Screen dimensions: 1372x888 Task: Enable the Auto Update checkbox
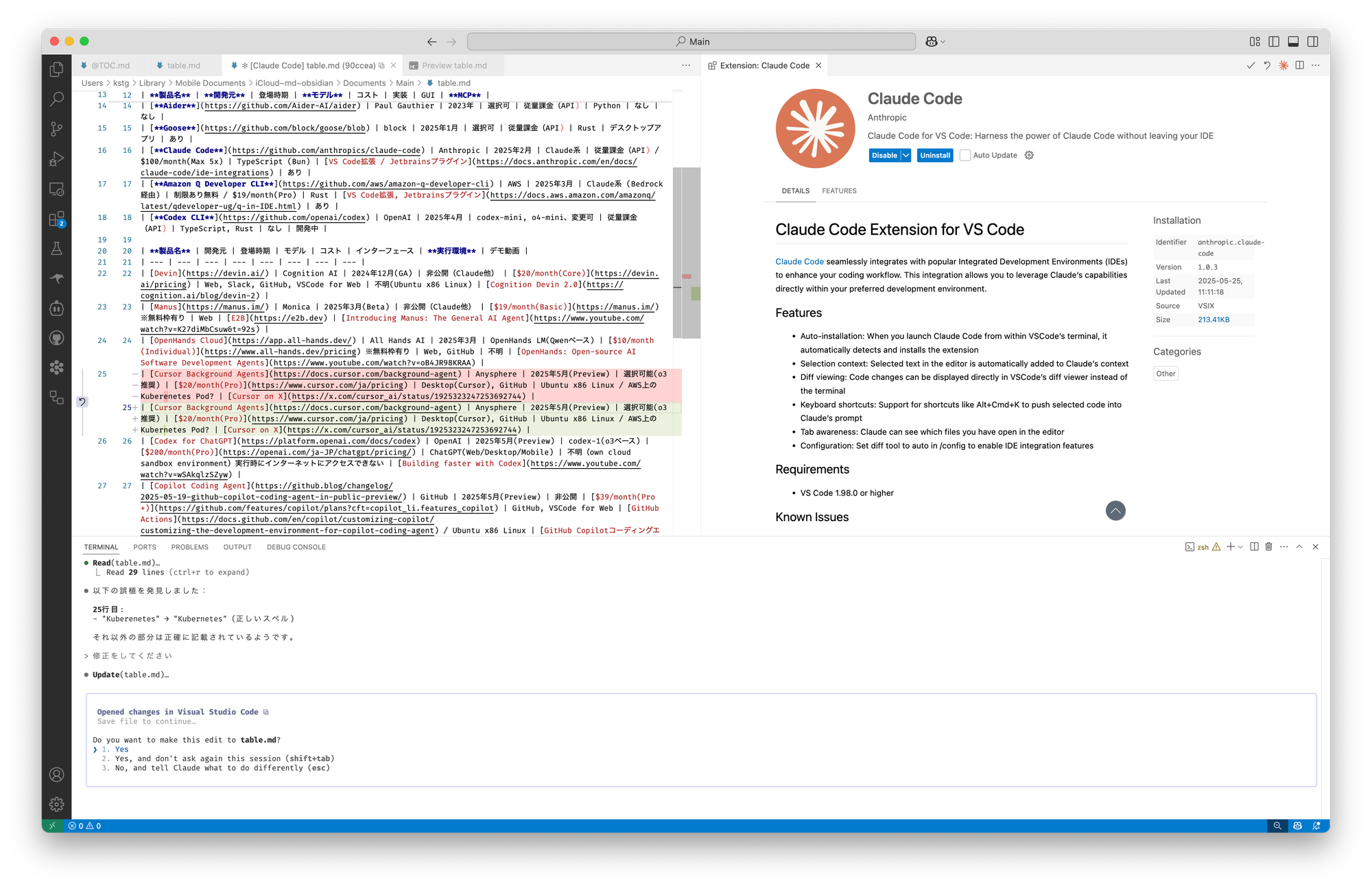(965, 156)
